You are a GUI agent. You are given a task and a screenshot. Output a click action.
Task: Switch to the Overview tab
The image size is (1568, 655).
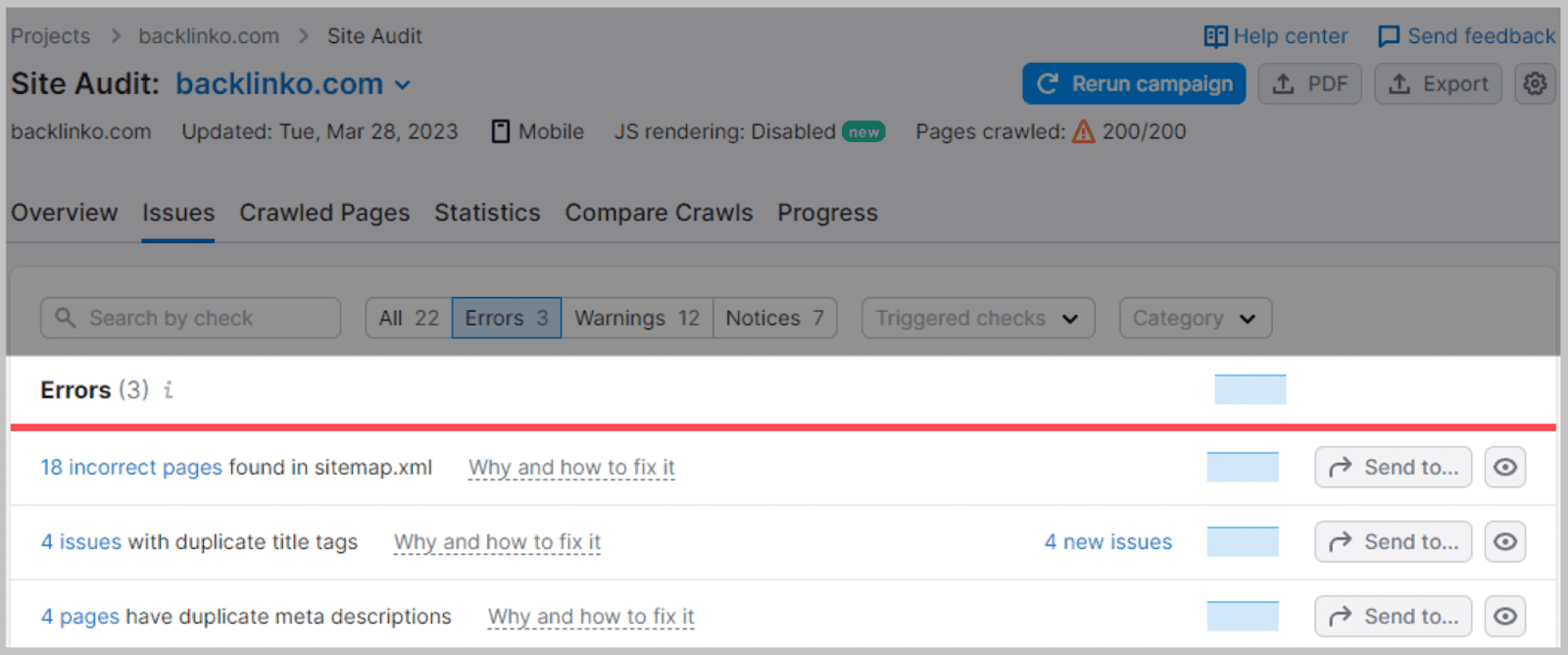65,213
